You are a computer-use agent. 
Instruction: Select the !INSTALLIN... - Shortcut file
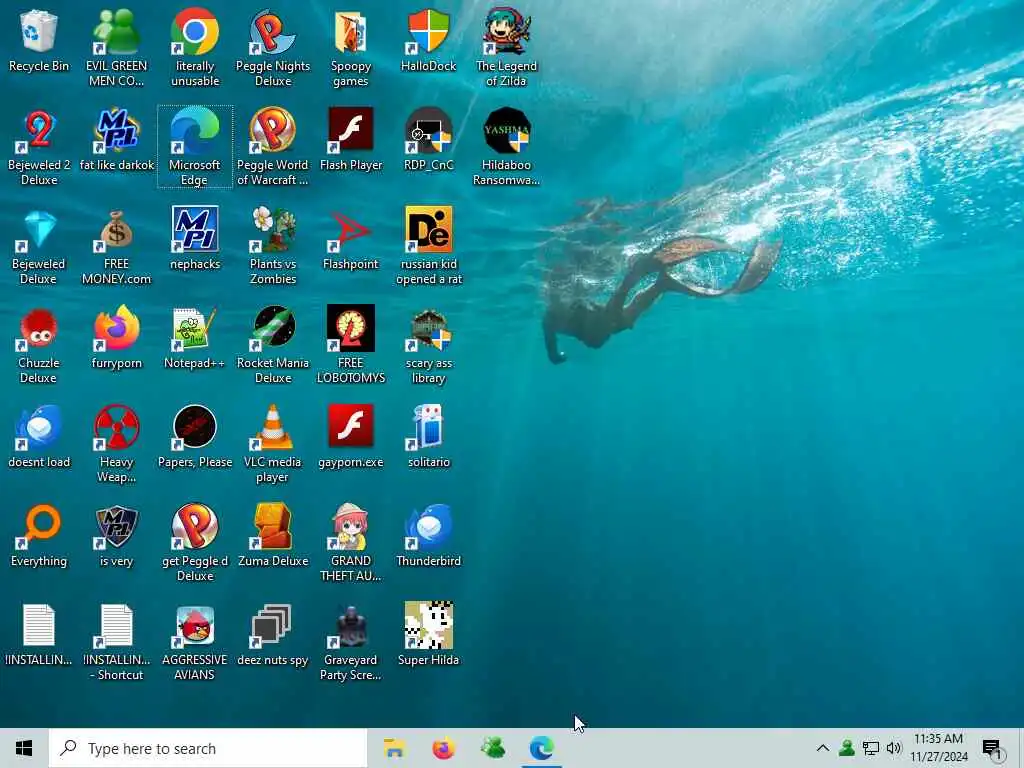click(116, 643)
